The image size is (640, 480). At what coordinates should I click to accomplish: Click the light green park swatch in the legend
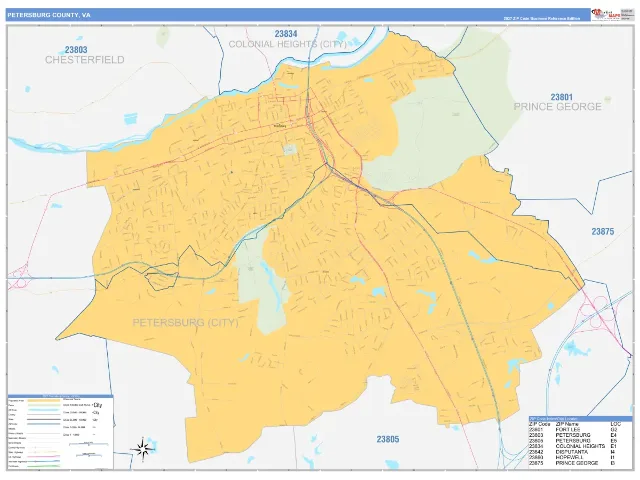click(44, 405)
